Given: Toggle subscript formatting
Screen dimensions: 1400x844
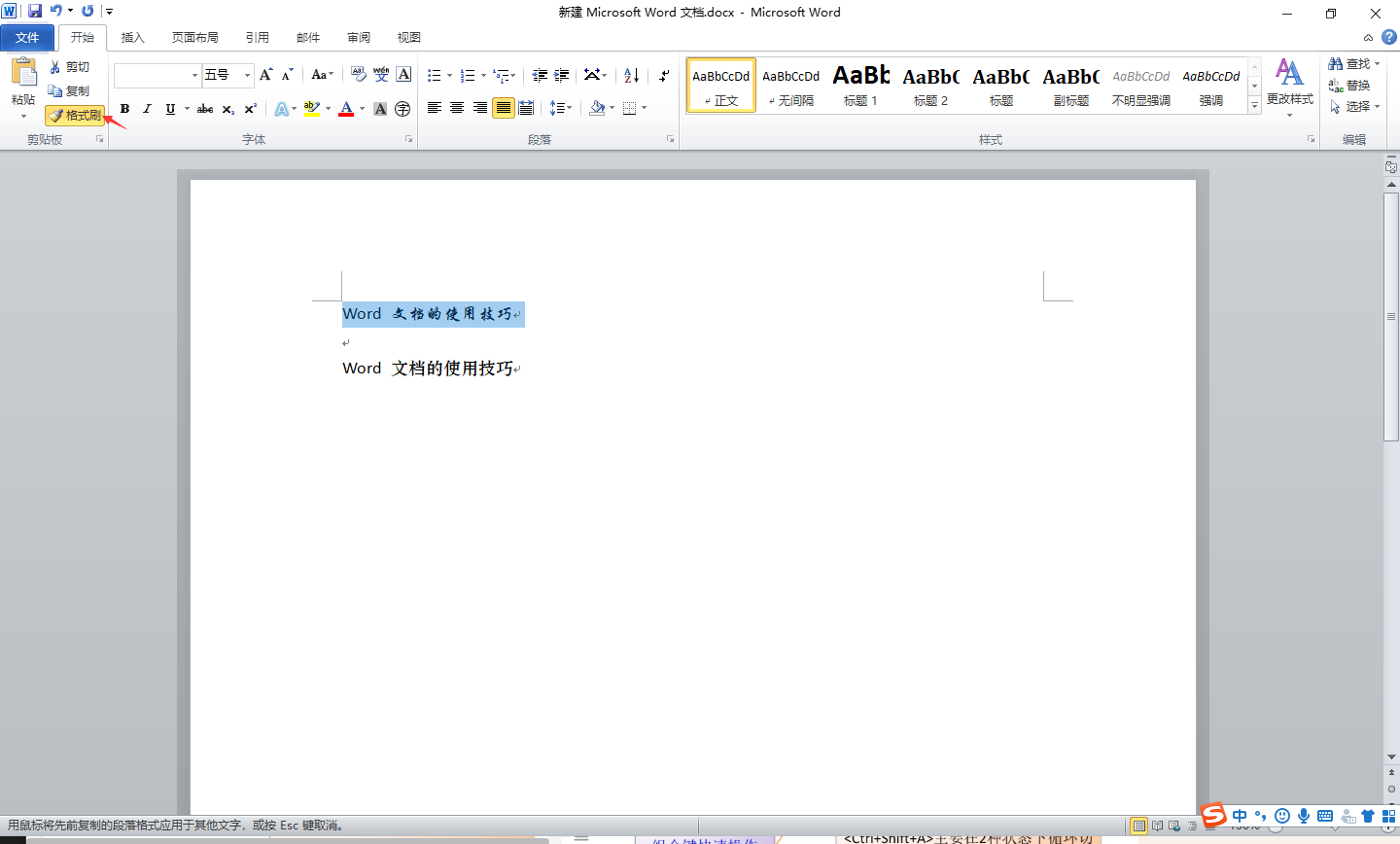Looking at the screenshot, I should coord(228,109).
